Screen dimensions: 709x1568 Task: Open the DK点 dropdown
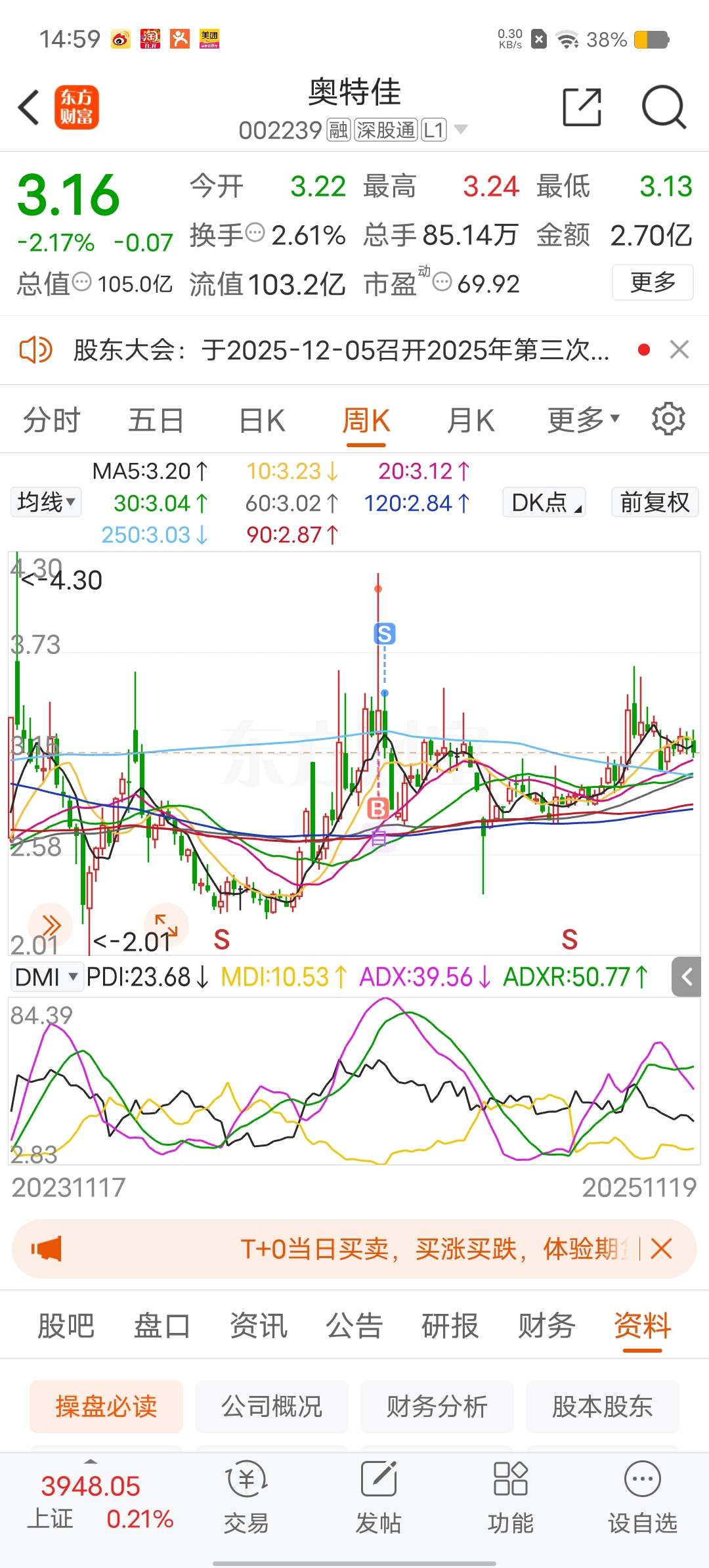pyautogui.click(x=544, y=502)
